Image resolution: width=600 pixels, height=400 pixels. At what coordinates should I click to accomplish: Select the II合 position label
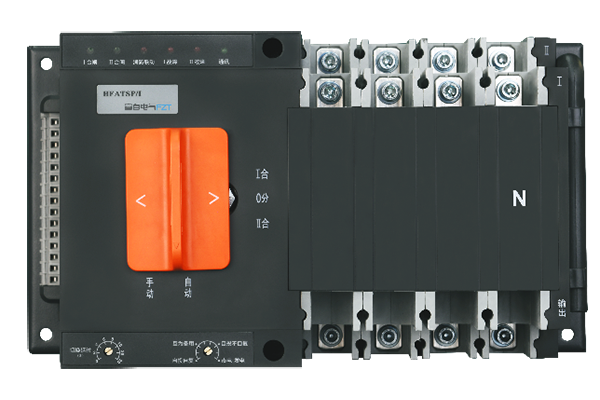tap(263, 221)
